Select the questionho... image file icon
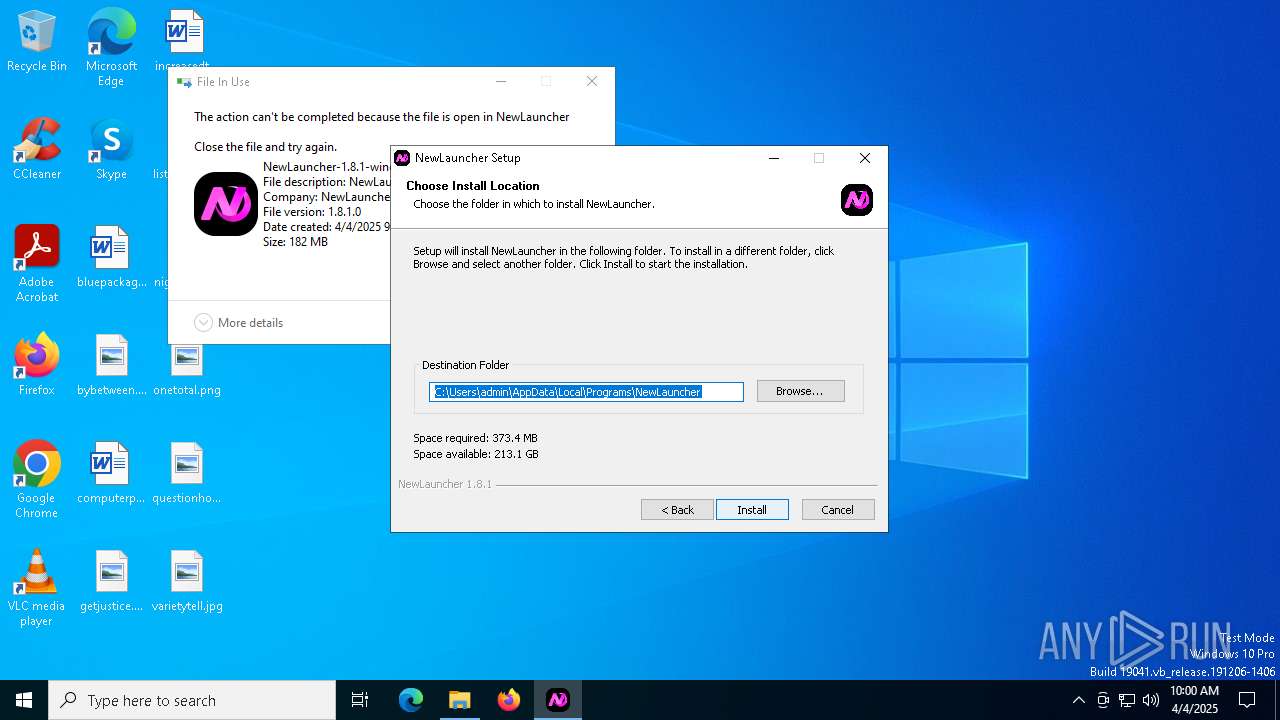The height and width of the screenshot is (720, 1280). pos(187,473)
